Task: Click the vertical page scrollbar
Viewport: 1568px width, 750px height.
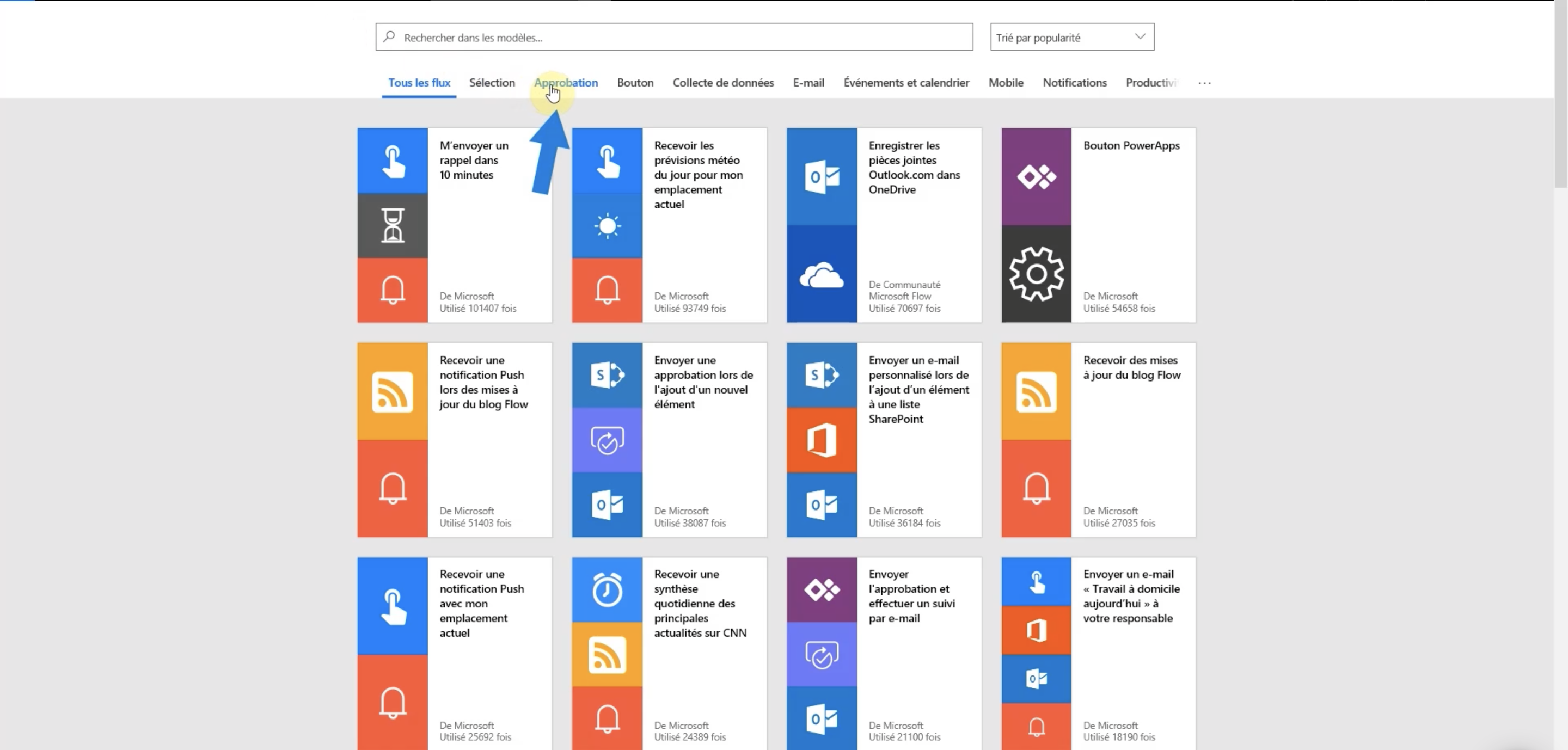Action: (x=1560, y=94)
